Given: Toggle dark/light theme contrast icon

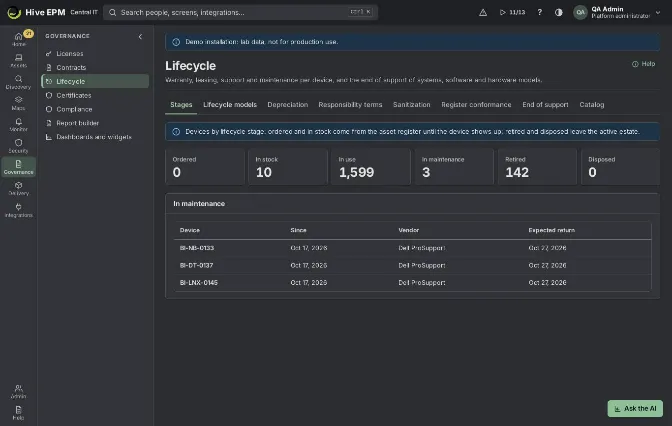Looking at the screenshot, I should (558, 12).
